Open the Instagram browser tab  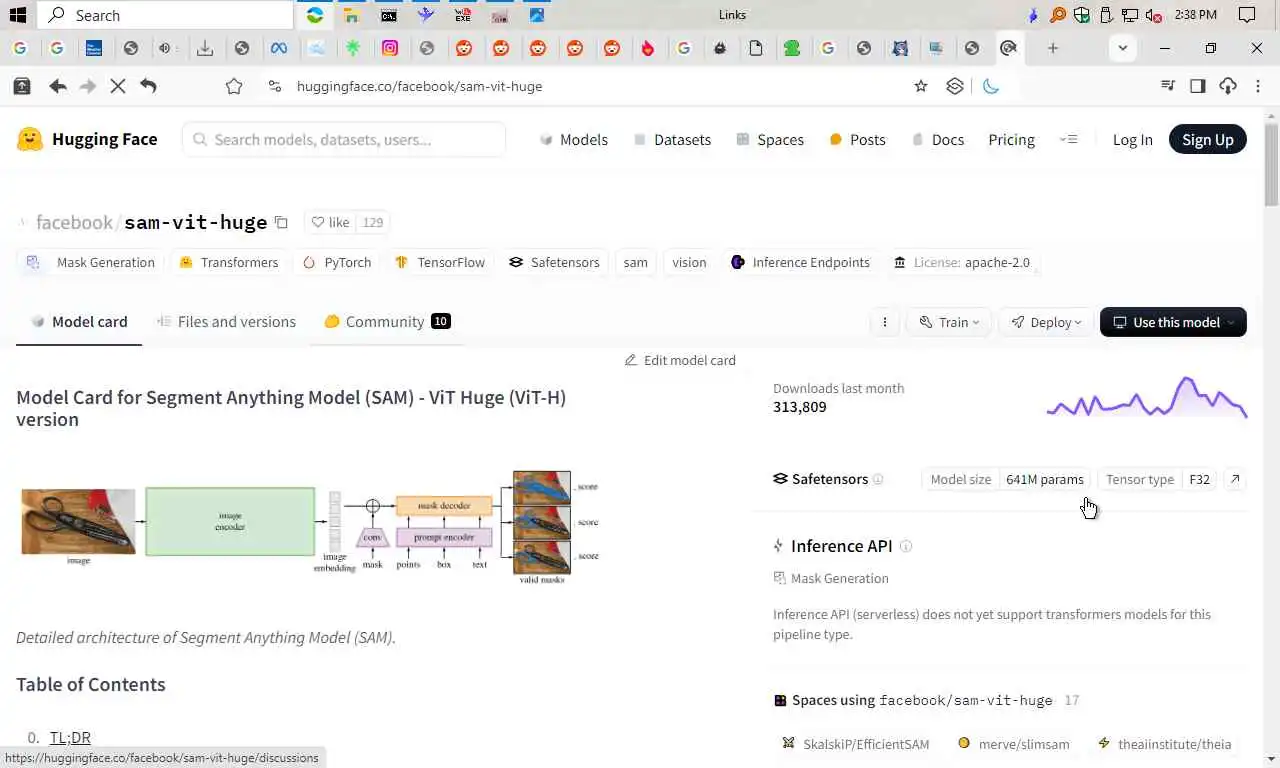[390, 48]
